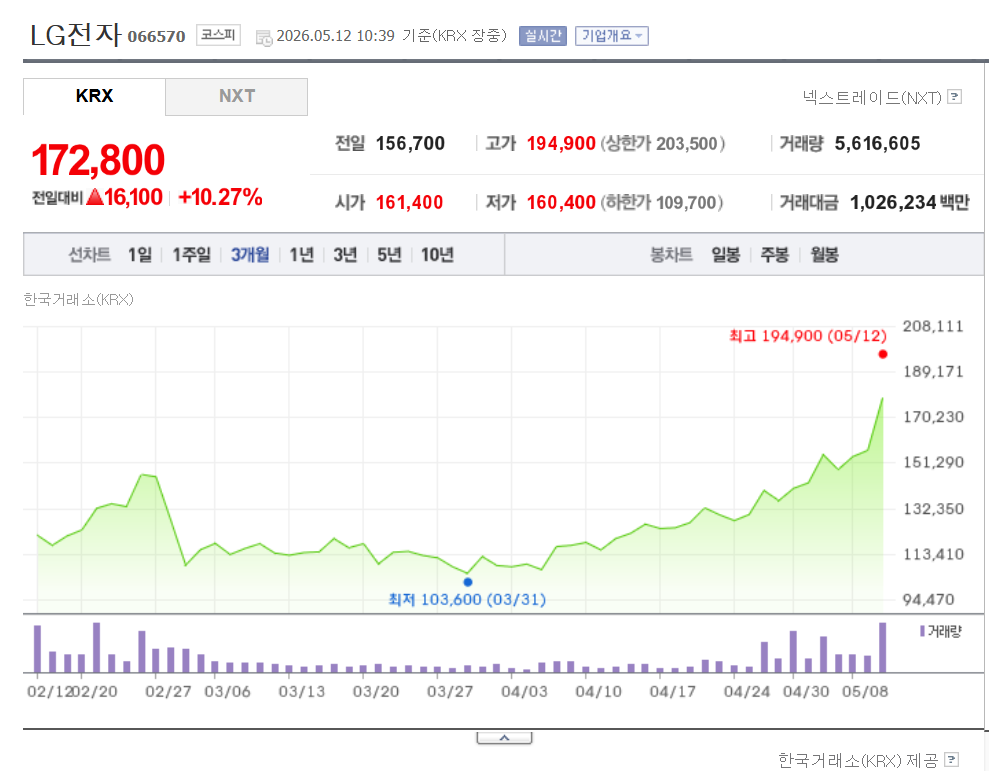Click the 거래대금 1,026,234 value
The image size is (989, 771).
coord(893,203)
